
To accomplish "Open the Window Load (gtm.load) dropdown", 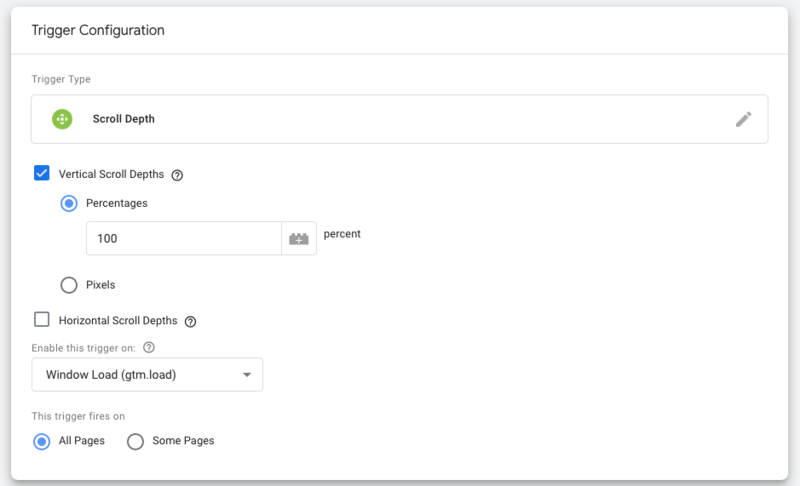I will tap(147, 375).
